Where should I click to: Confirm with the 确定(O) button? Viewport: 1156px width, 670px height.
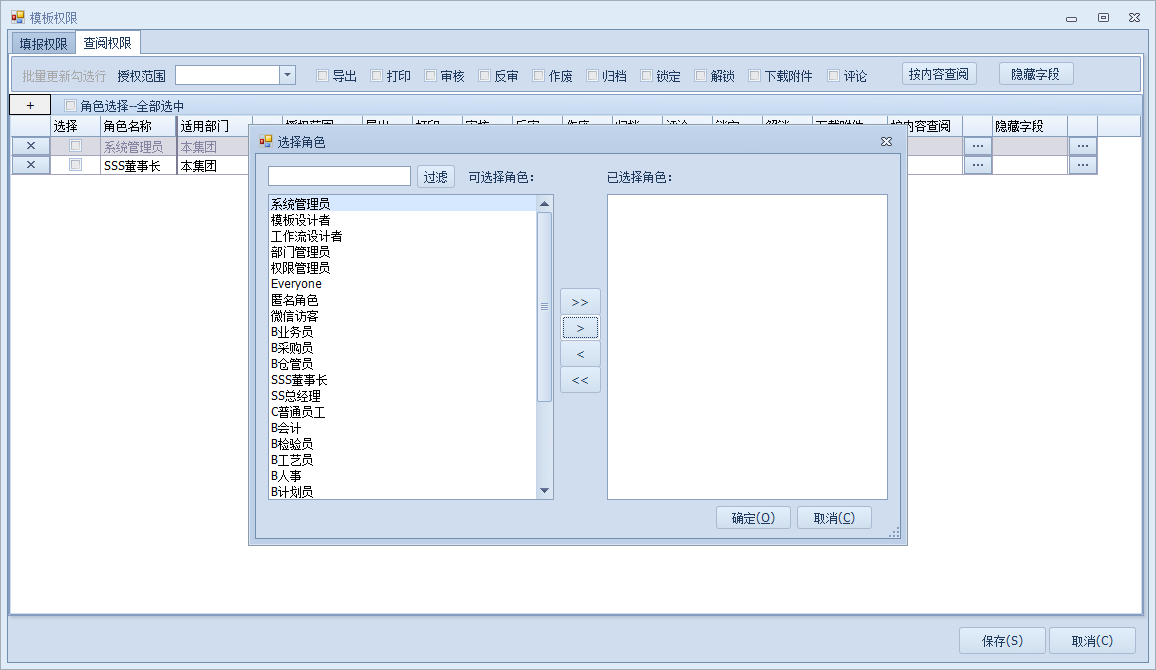point(753,518)
